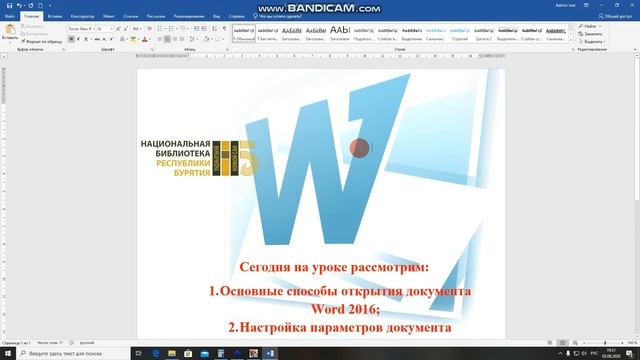Apply strikethrough formatting
Screen dimensions: 640x360
(x=97, y=39)
